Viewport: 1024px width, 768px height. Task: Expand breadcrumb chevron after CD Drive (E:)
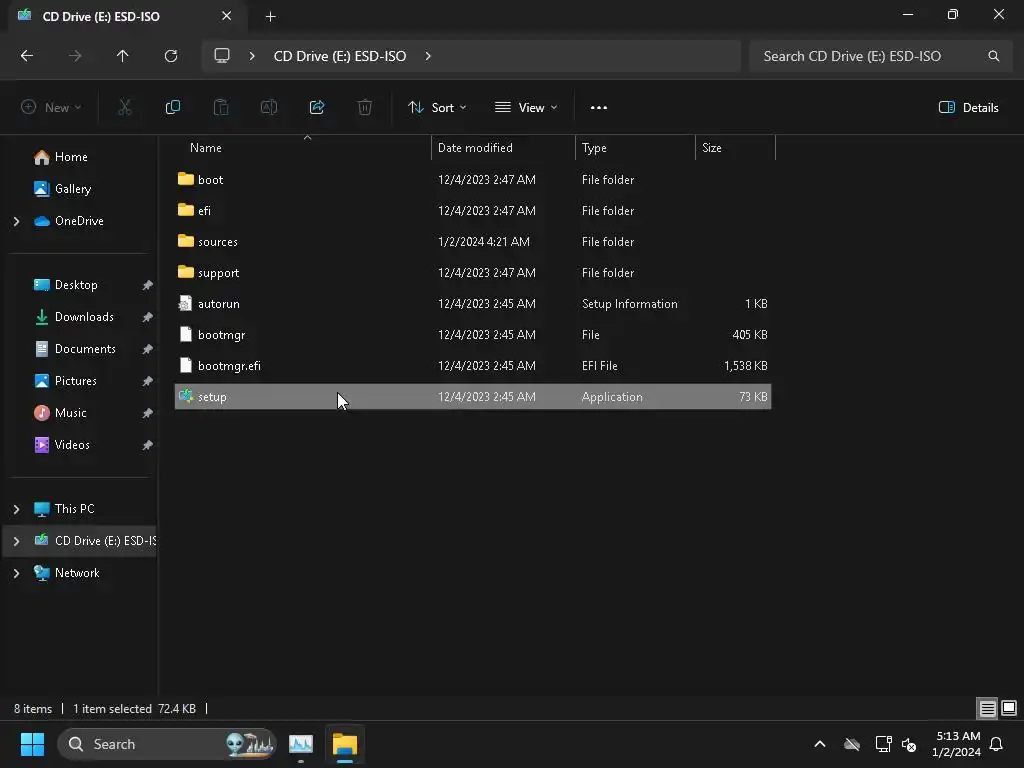pos(428,56)
